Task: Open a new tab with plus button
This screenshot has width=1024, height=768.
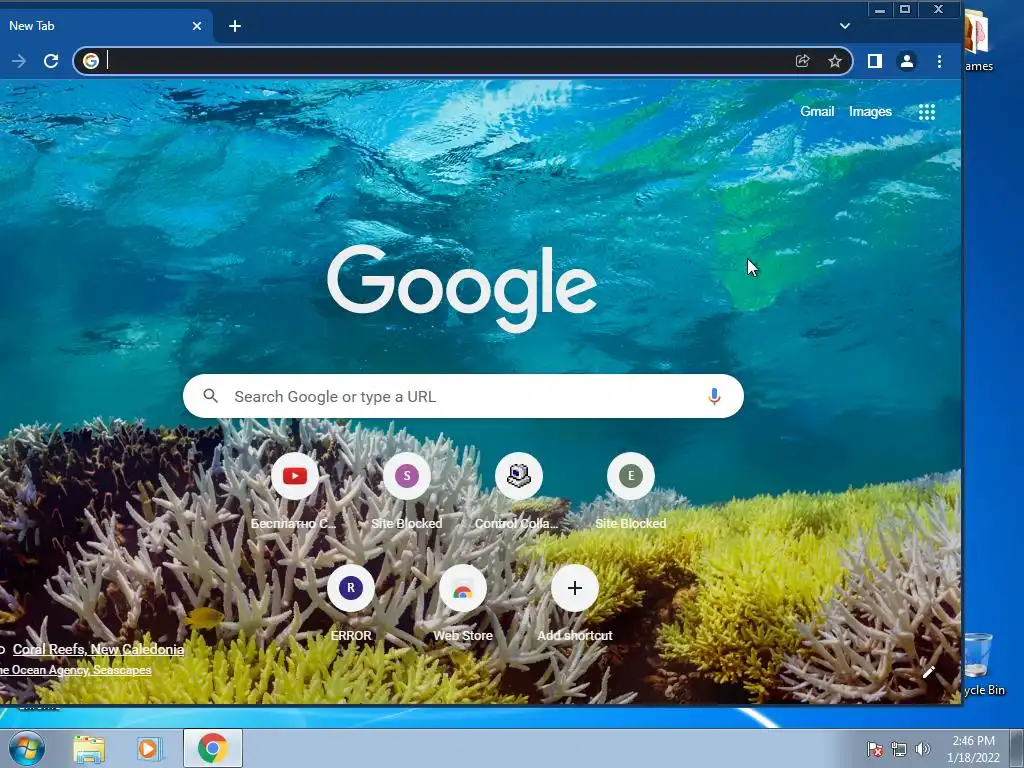Action: click(x=235, y=26)
